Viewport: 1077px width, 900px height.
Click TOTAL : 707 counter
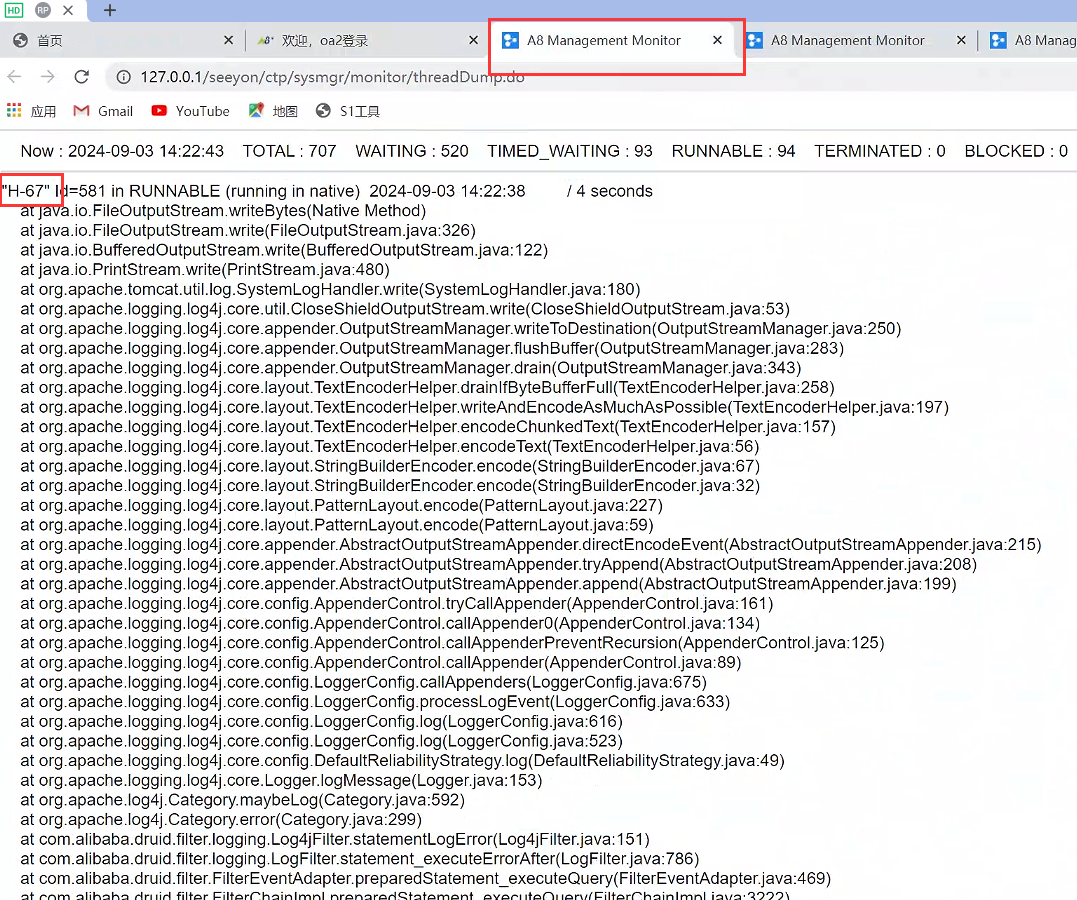(x=289, y=151)
